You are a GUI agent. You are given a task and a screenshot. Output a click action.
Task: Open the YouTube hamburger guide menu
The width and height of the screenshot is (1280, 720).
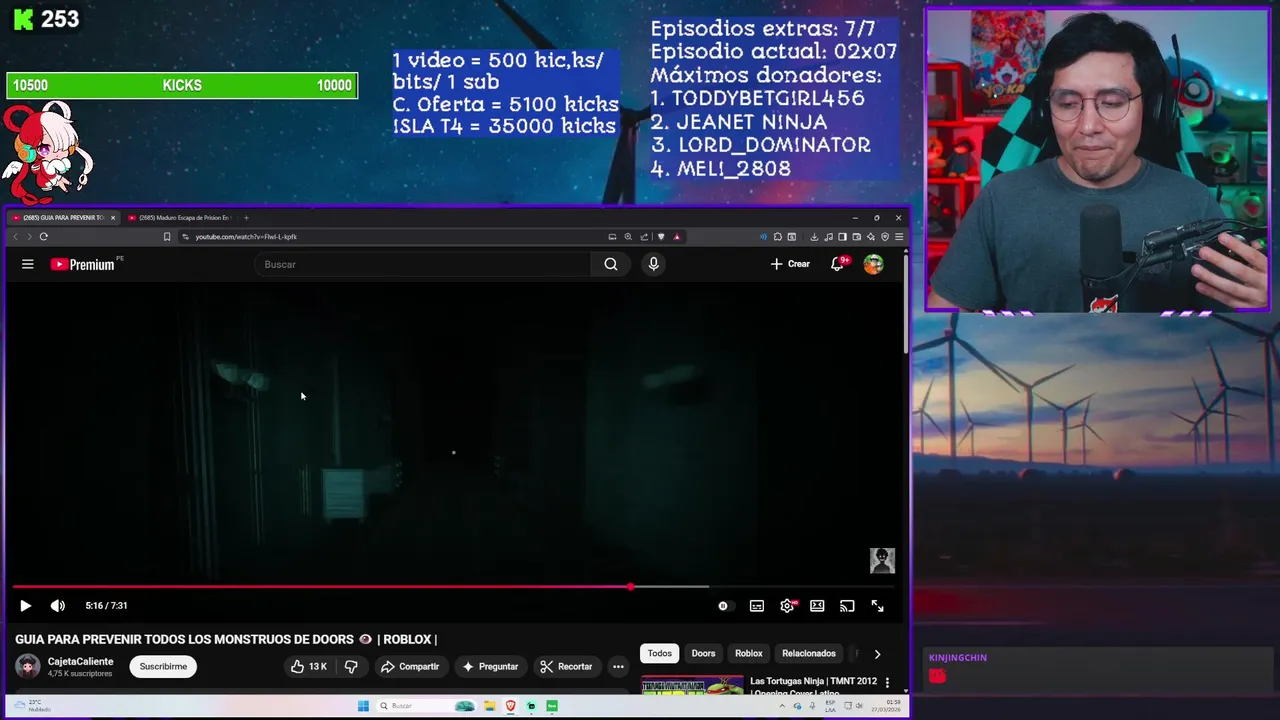(28, 264)
